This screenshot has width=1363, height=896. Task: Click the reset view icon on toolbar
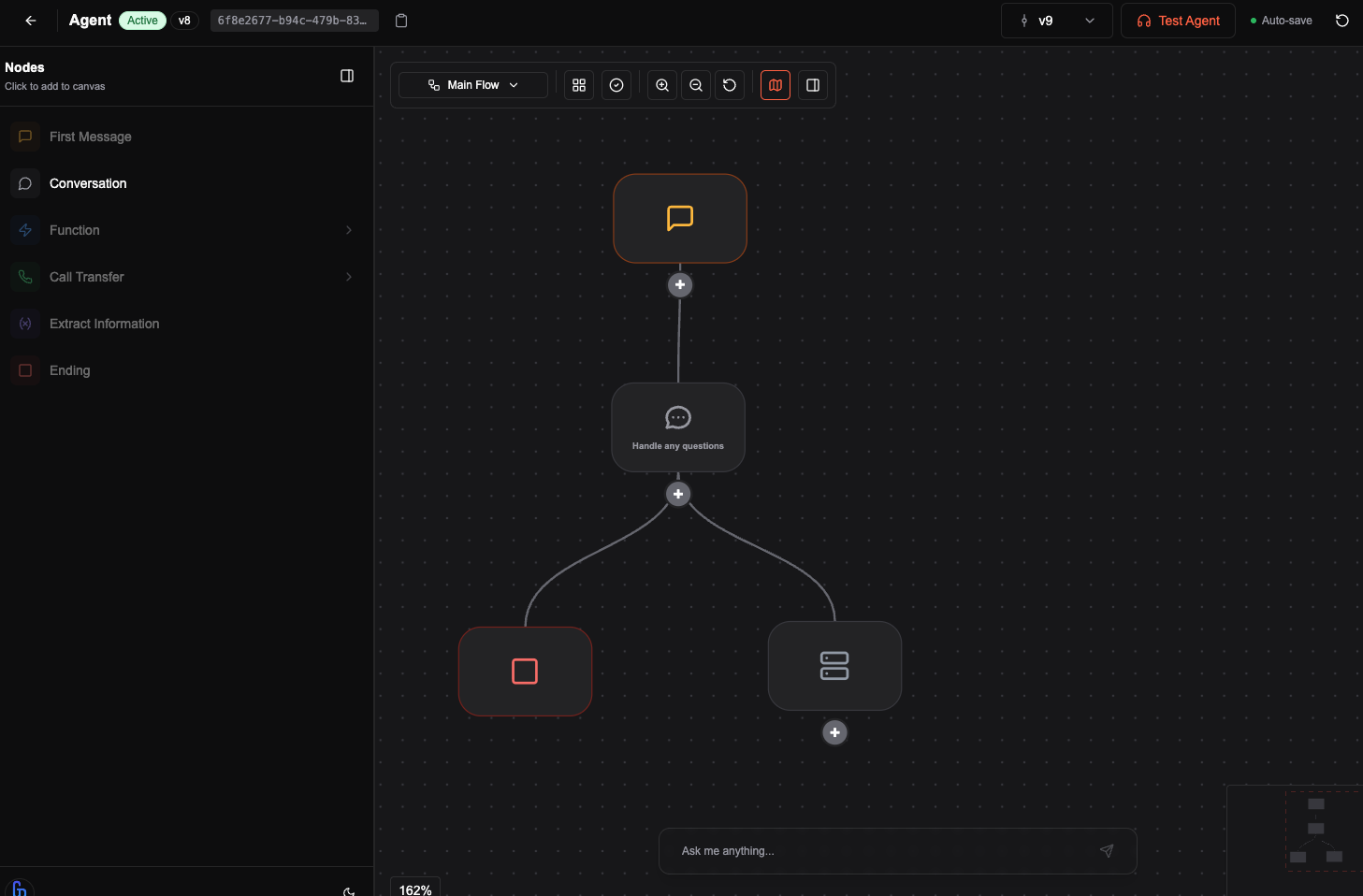(x=730, y=85)
